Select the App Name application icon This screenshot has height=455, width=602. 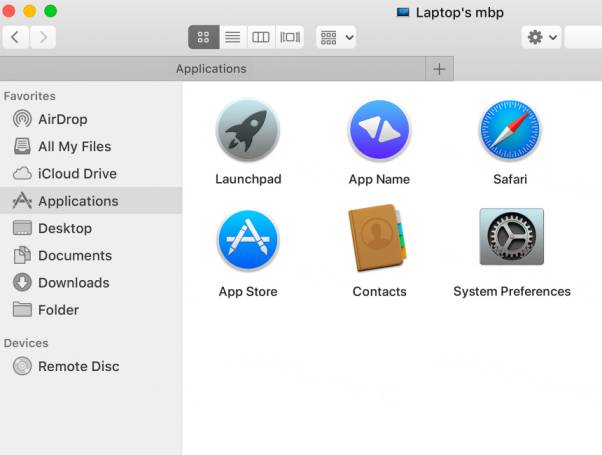[379, 131]
